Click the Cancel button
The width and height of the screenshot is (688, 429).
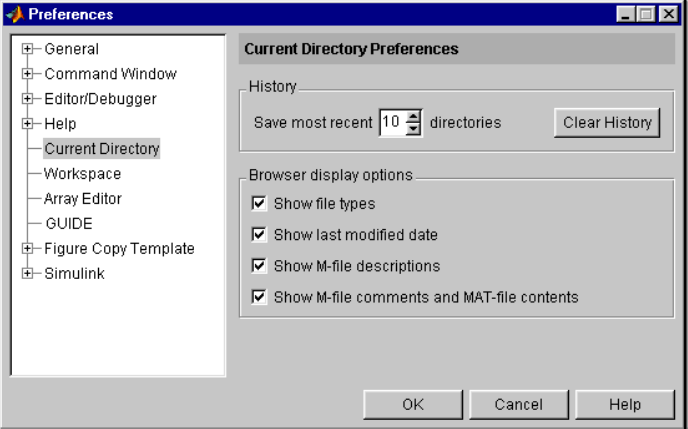(x=519, y=404)
